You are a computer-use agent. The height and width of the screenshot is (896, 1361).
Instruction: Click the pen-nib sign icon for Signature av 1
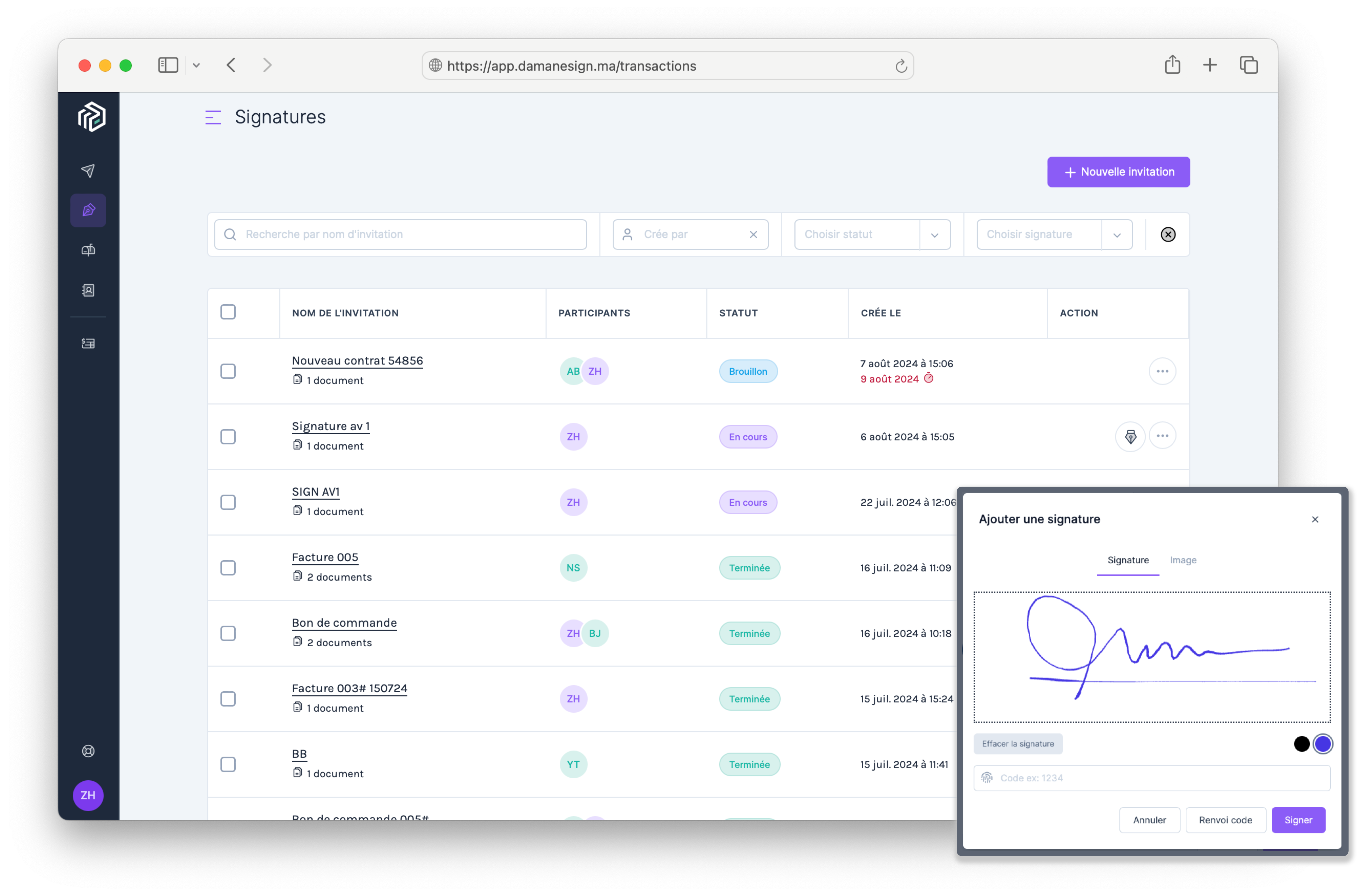pos(1130,437)
